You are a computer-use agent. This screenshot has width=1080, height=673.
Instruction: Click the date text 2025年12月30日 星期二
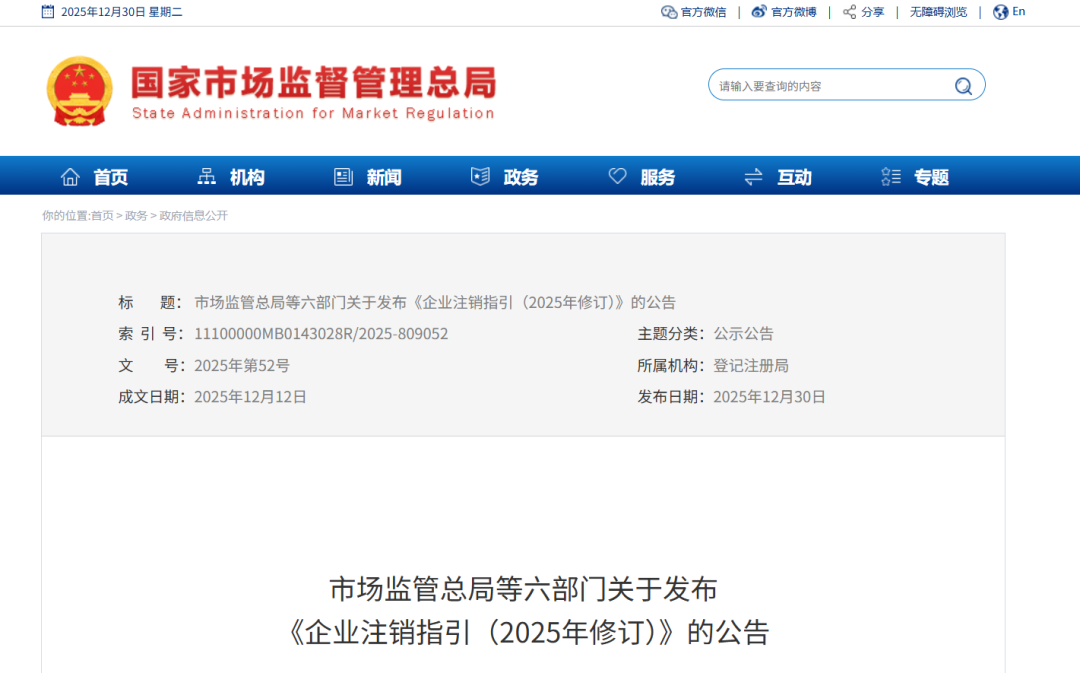121,12
